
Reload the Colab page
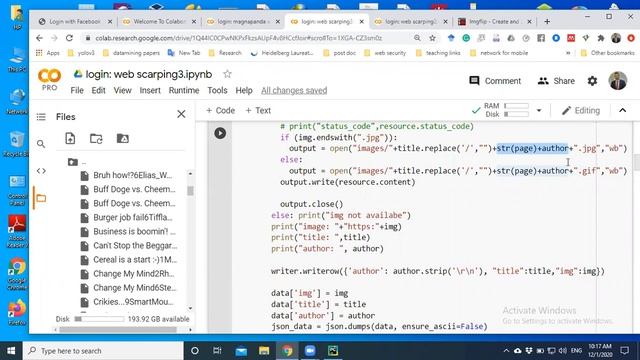(69, 38)
